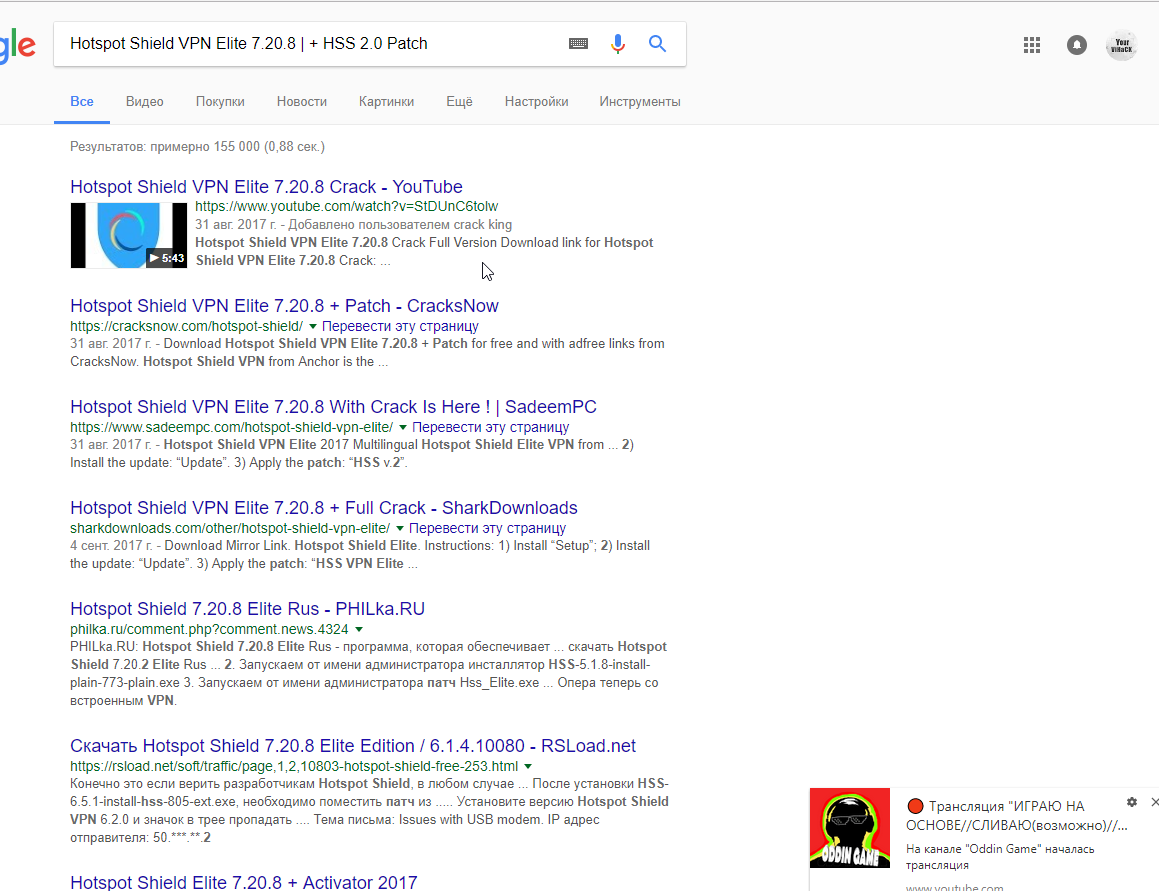
Task: Switch to the Картинки results tab
Action: tap(387, 101)
